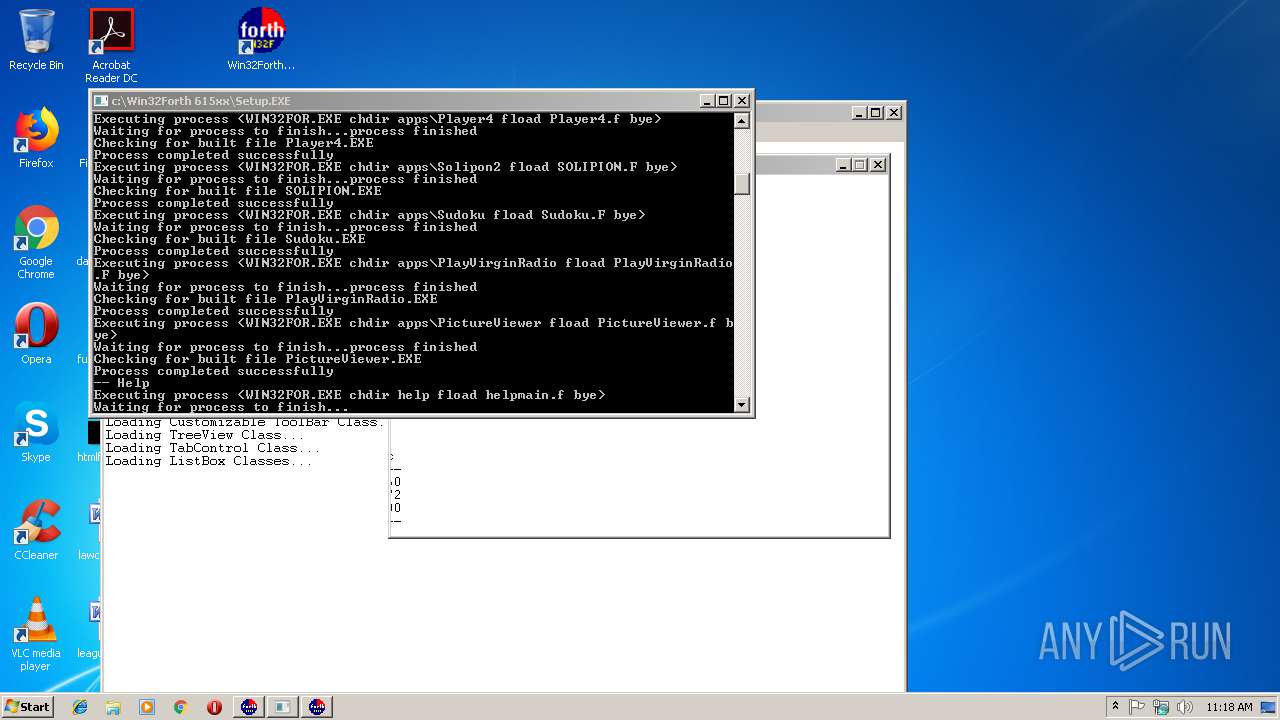The image size is (1280, 720).
Task: Open Google Chrome desktop shortcut
Action: tap(36, 243)
